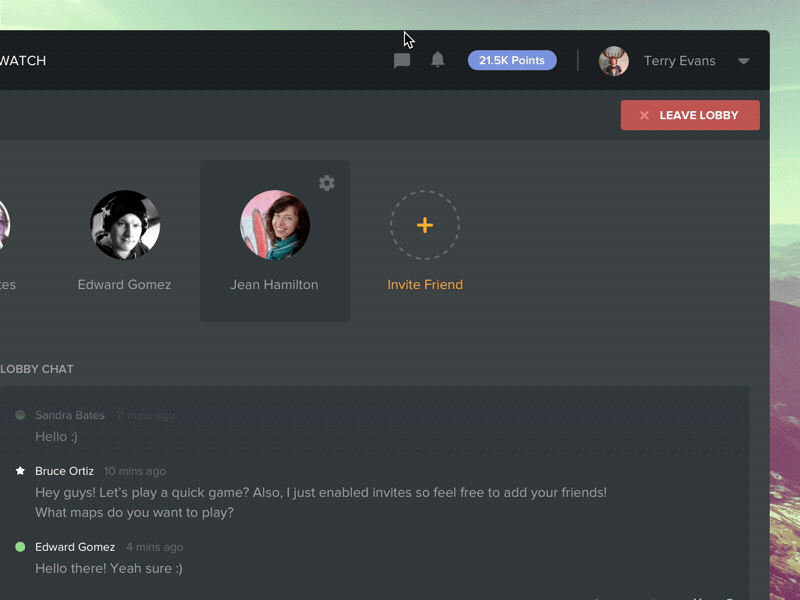Click Edward Gomez name in chat
Image resolution: width=800 pixels, height=600 pixels.
tap(75, 547)
